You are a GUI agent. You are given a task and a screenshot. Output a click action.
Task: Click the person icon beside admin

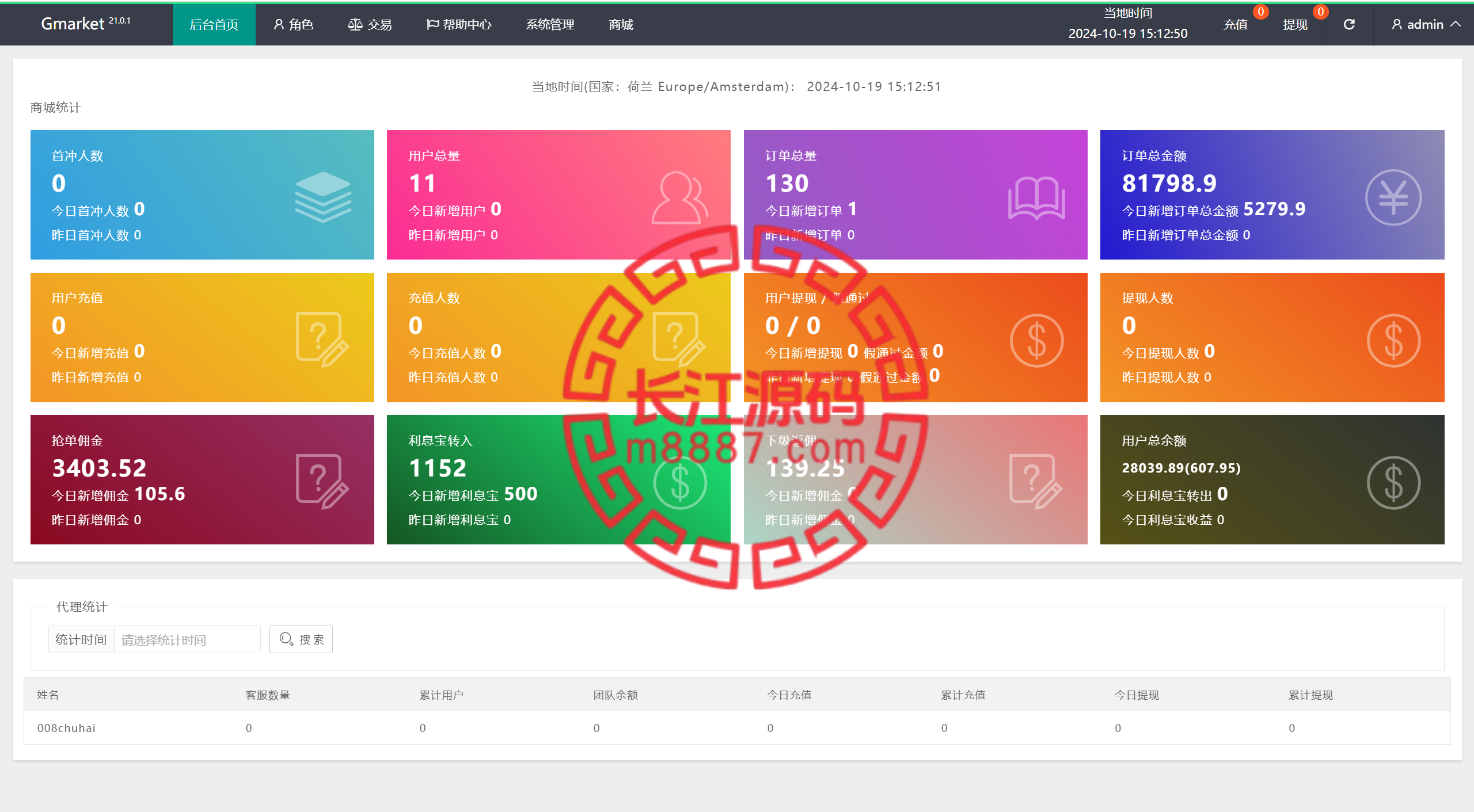[1397, 24]
